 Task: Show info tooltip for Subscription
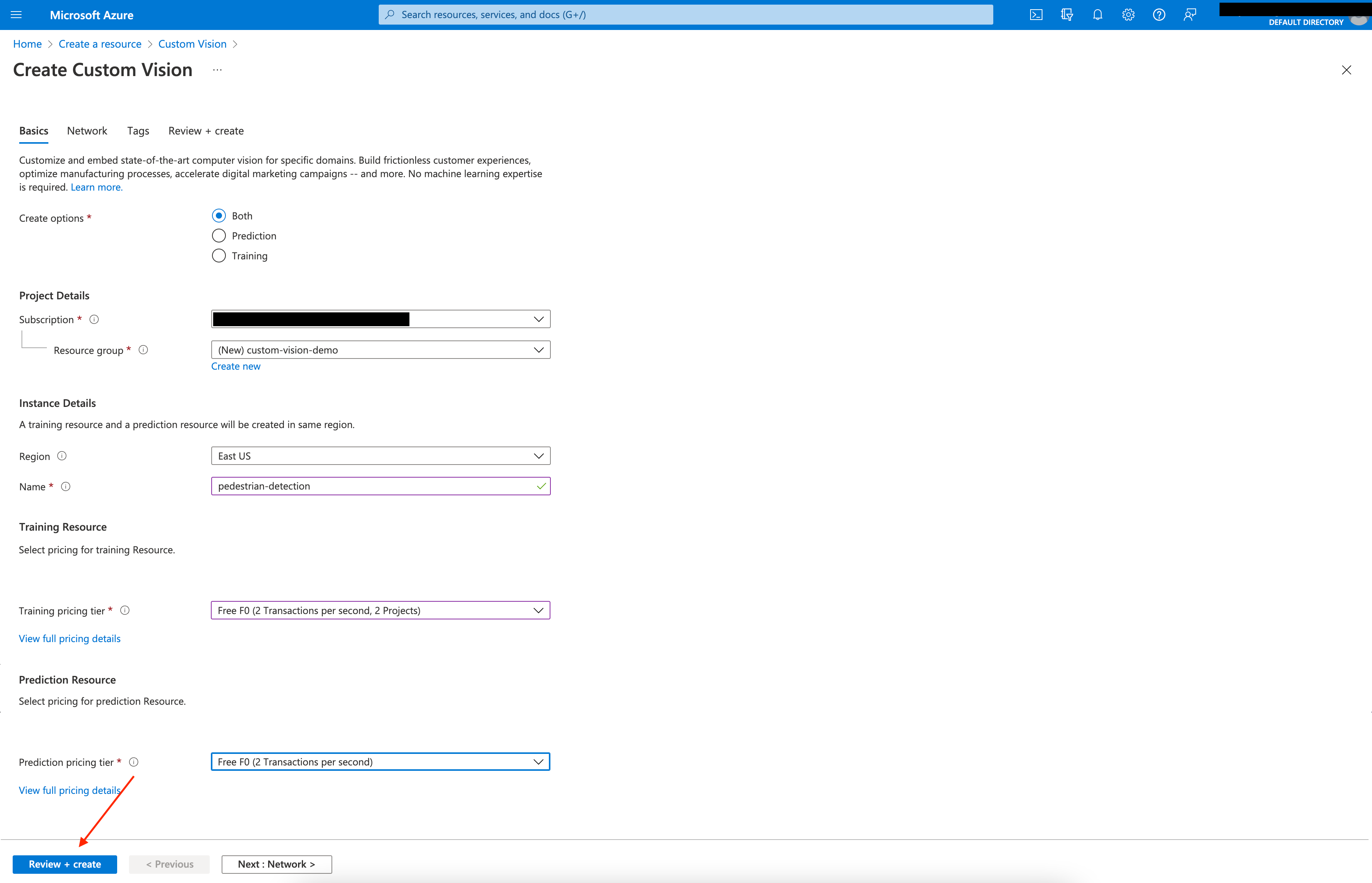click(94, 319)
